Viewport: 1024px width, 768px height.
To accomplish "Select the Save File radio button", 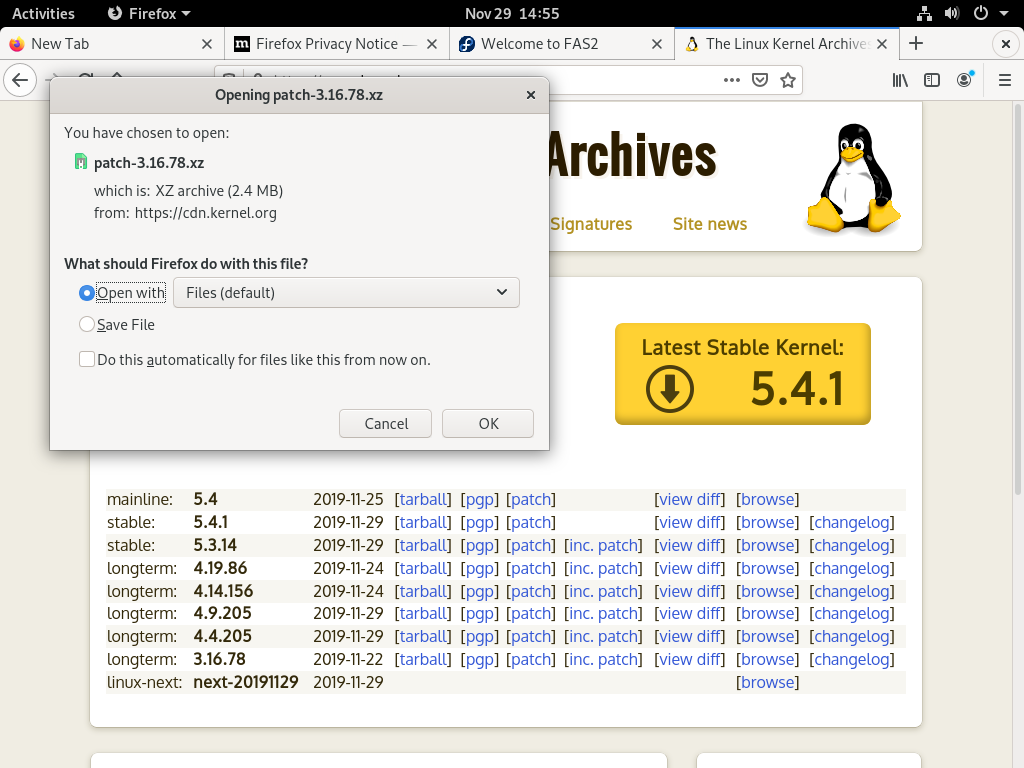I will click(x=86, y=324).
